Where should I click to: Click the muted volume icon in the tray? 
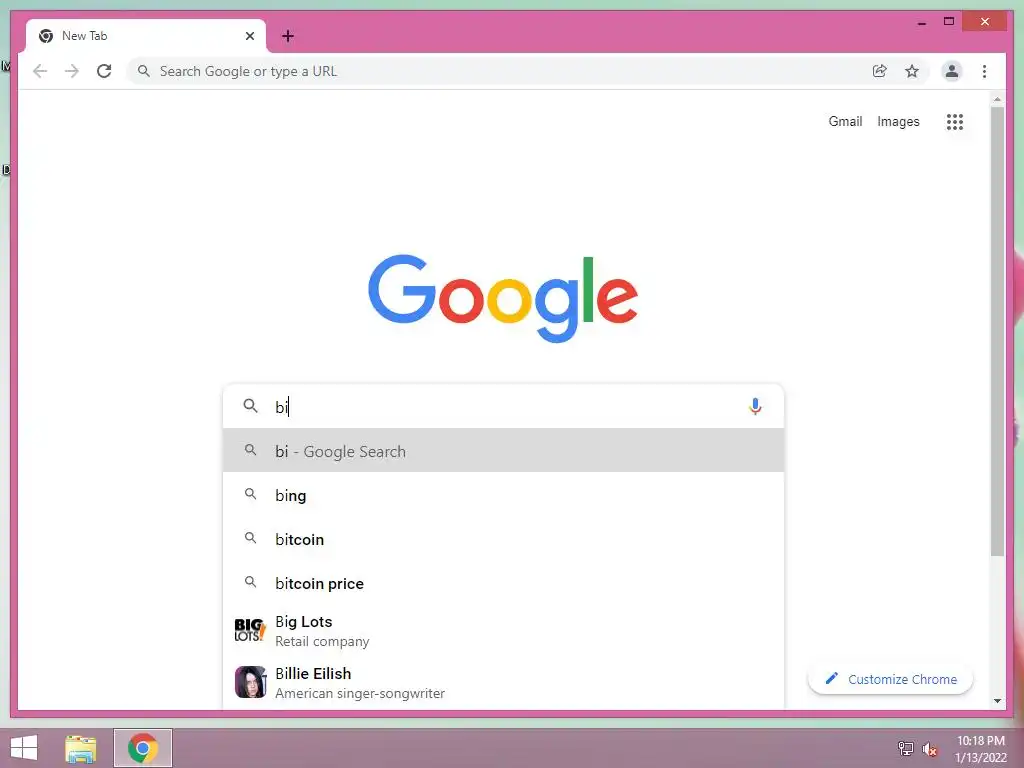pos(930,749)
